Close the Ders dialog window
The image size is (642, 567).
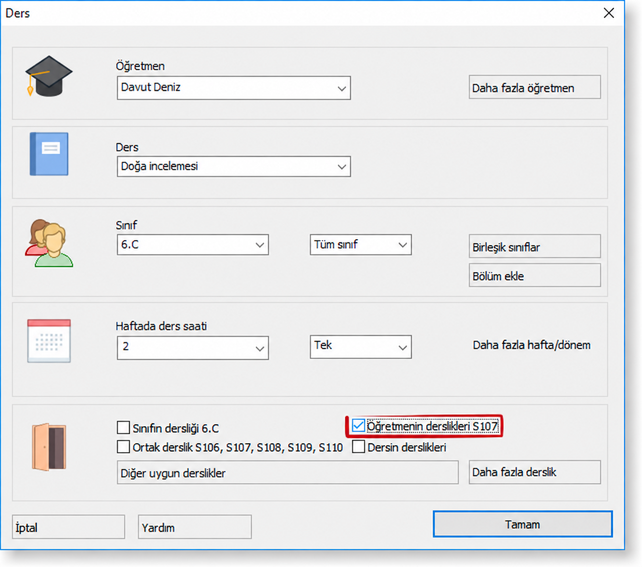(x=609, y=13)
